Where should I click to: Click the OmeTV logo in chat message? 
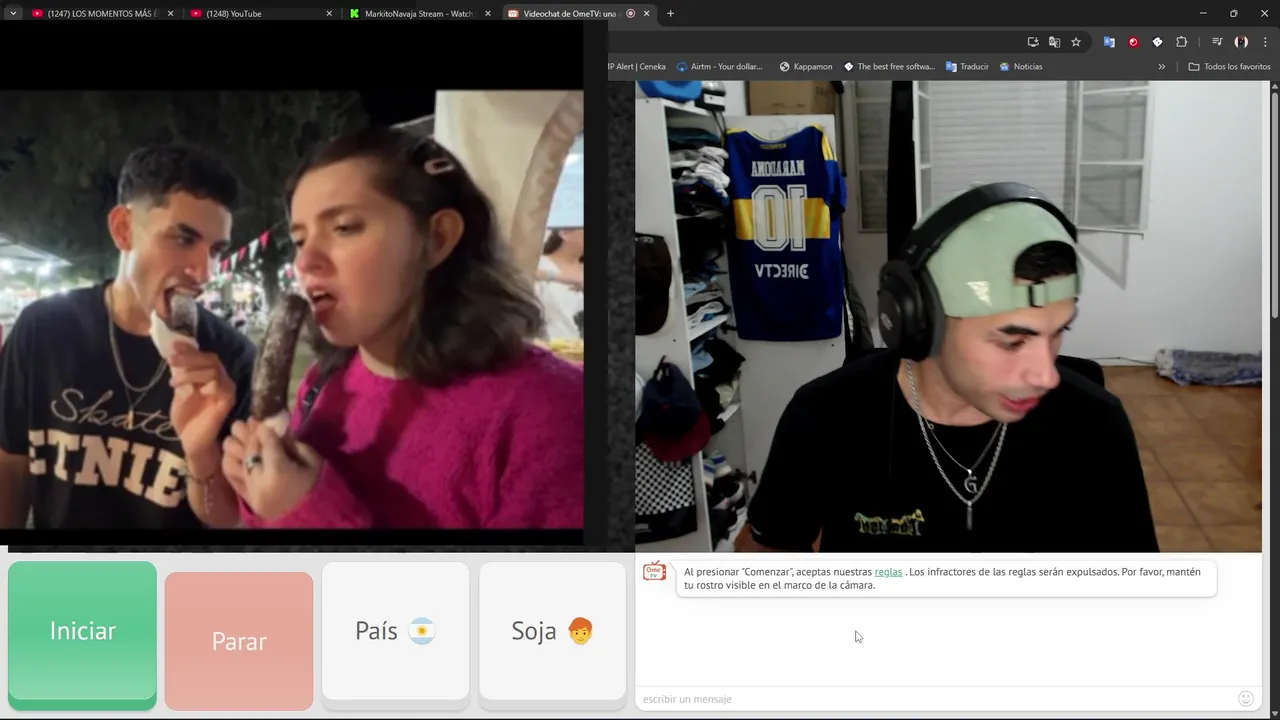pyautogui.click(x=655, y=571)
